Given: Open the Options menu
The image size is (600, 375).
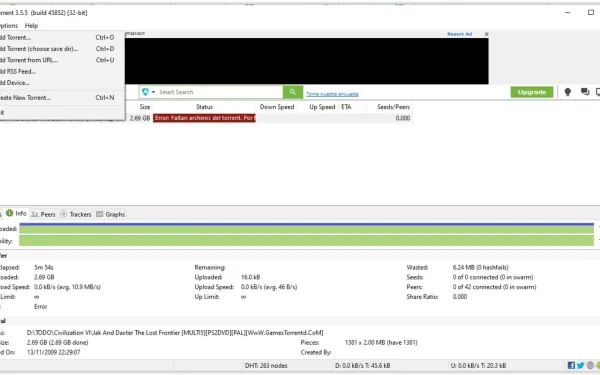Looking at the screenshot, I should tap(9, 26).
